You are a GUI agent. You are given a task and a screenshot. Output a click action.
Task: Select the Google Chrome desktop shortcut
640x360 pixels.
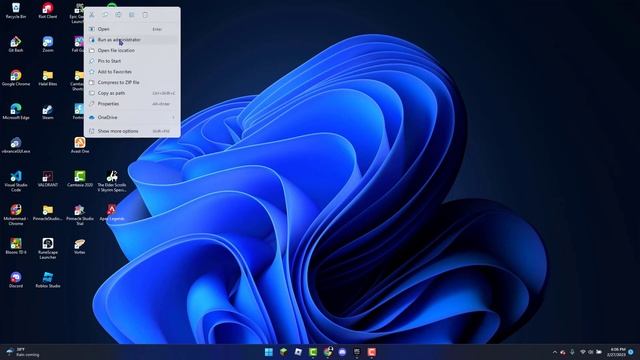(x=16, y=78)
